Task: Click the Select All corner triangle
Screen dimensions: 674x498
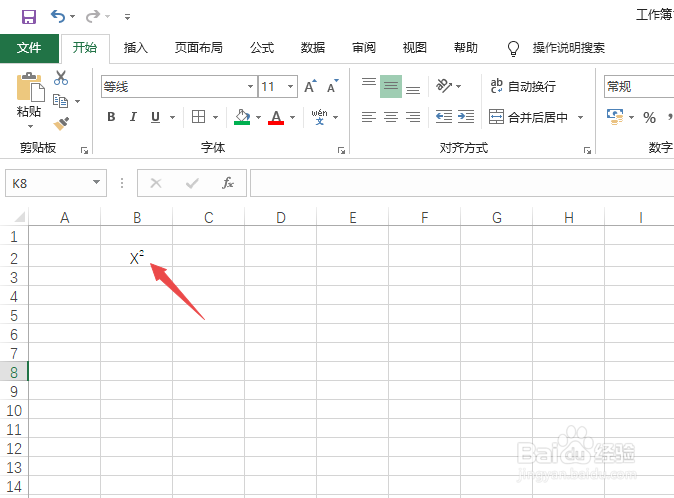Action: click(x=19, y=217)
